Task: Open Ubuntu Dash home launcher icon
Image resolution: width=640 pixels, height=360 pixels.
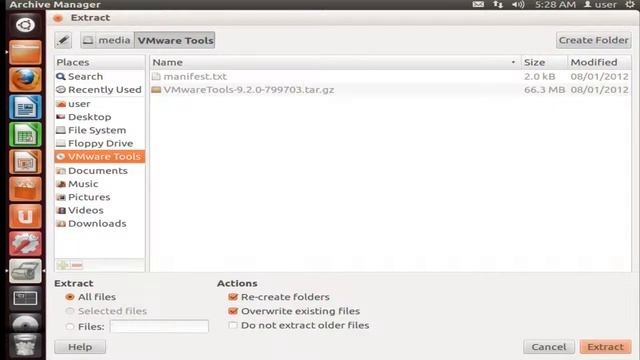Action: (x=25, y=25)
